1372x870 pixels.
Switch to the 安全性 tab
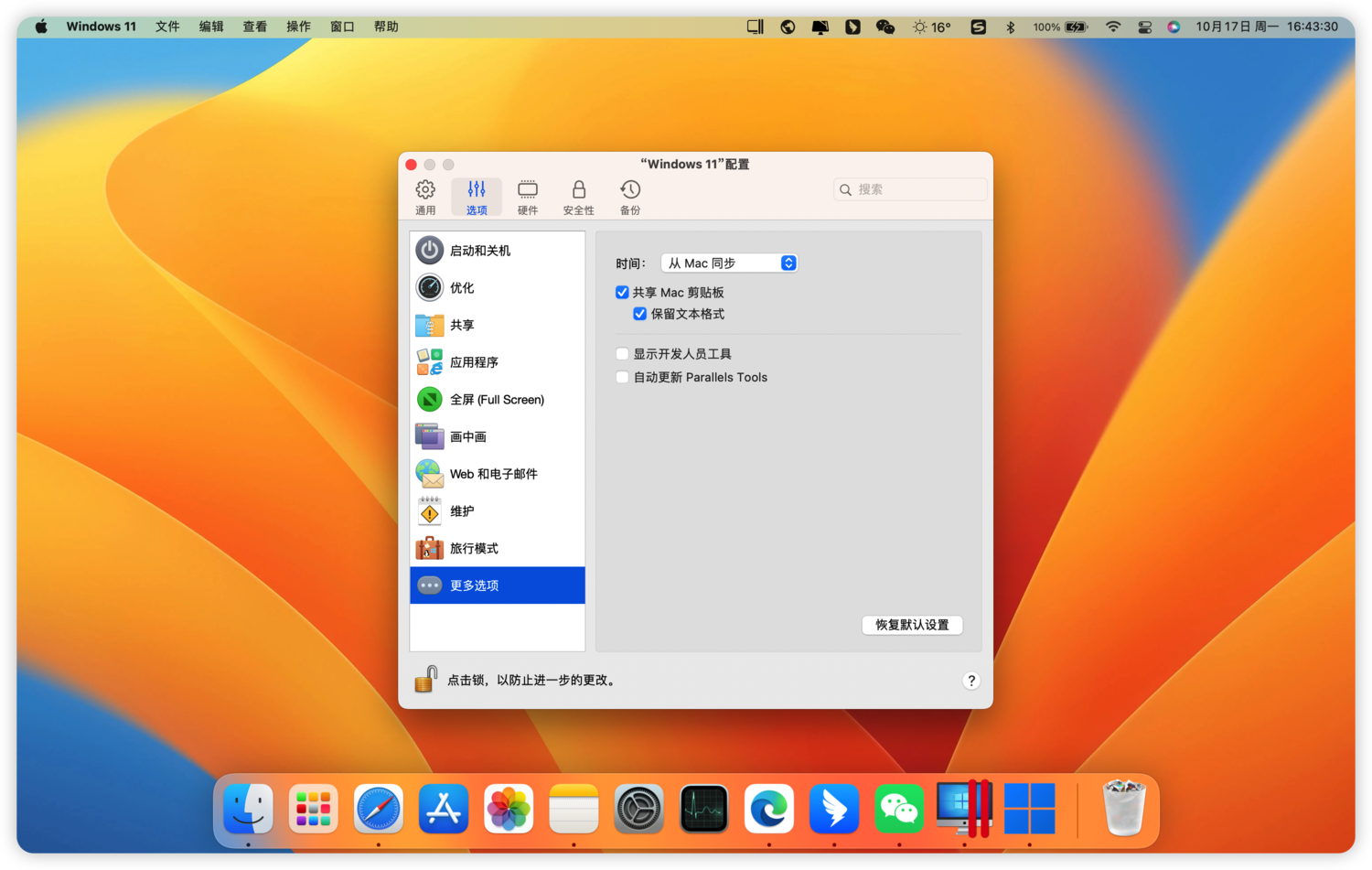[x=579, y=197]
